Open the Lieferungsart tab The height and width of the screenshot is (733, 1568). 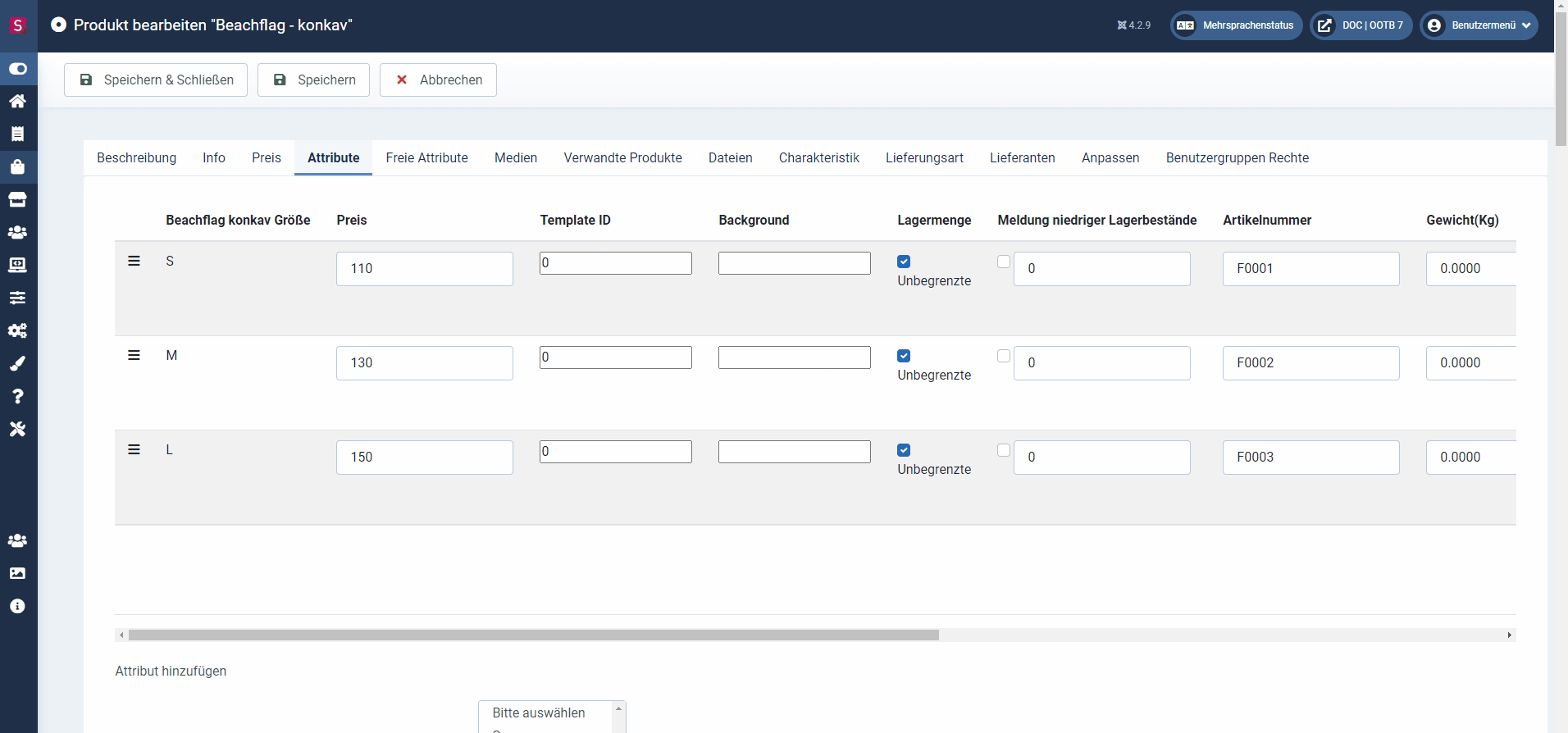tap(924, 157)
